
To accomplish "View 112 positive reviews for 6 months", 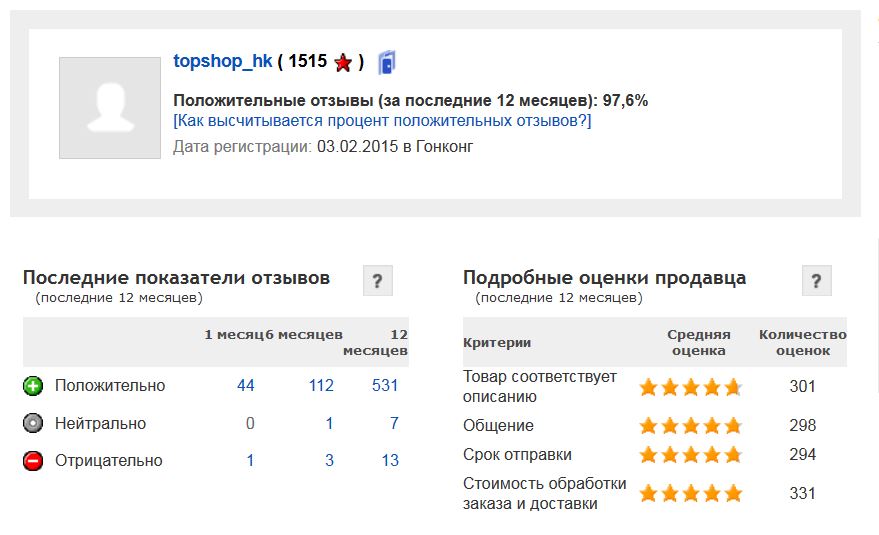I will (x=321, y=386).
